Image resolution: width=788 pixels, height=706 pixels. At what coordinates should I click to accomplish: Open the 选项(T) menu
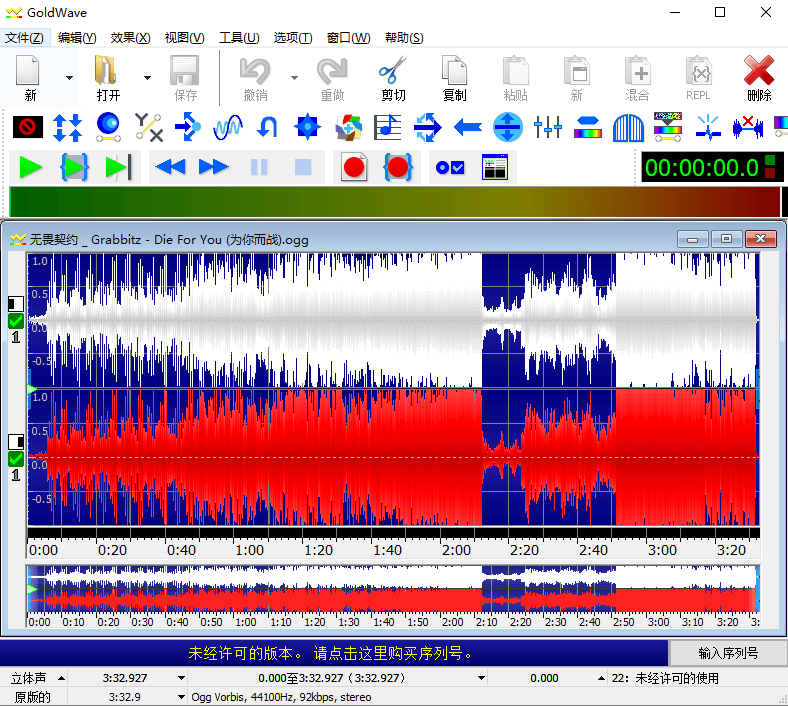point(293,38)
